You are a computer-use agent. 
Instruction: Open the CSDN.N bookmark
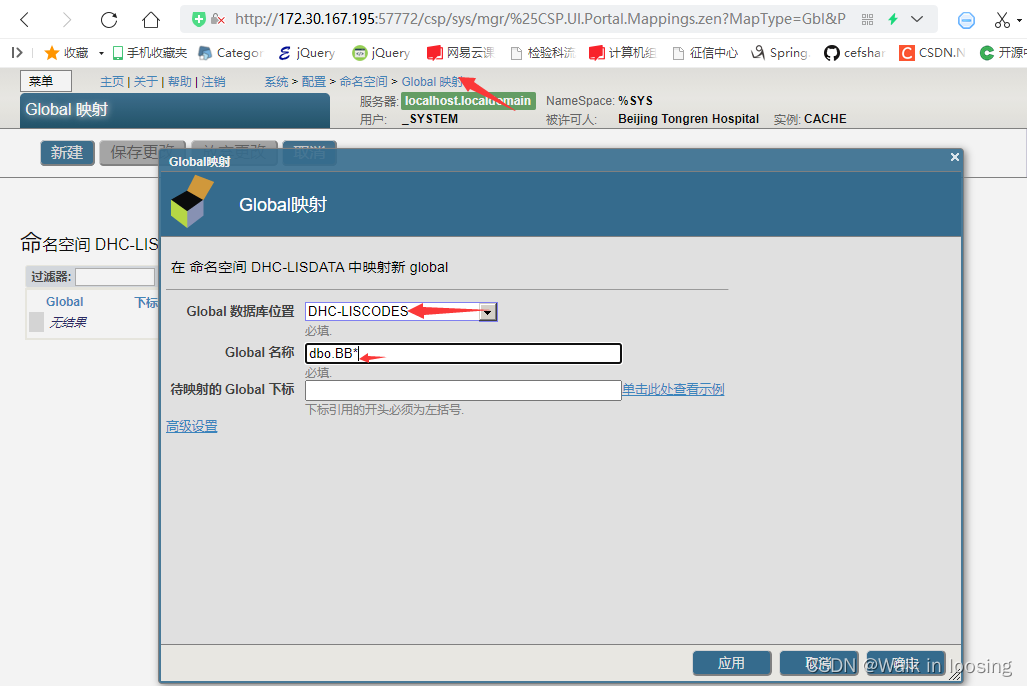click(x=932, y=52)
